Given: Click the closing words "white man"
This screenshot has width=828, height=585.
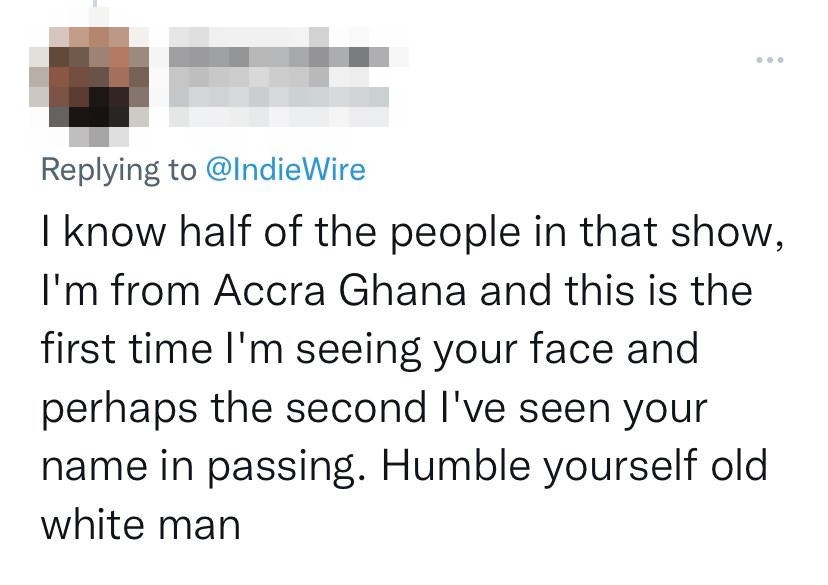Looking at the screenshot, I should click(x=141, y=524).
